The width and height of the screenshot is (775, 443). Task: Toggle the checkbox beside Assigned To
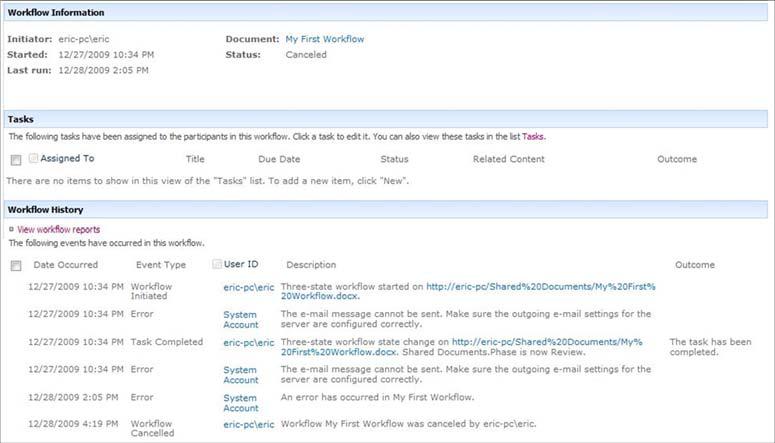tap(33, 158)
